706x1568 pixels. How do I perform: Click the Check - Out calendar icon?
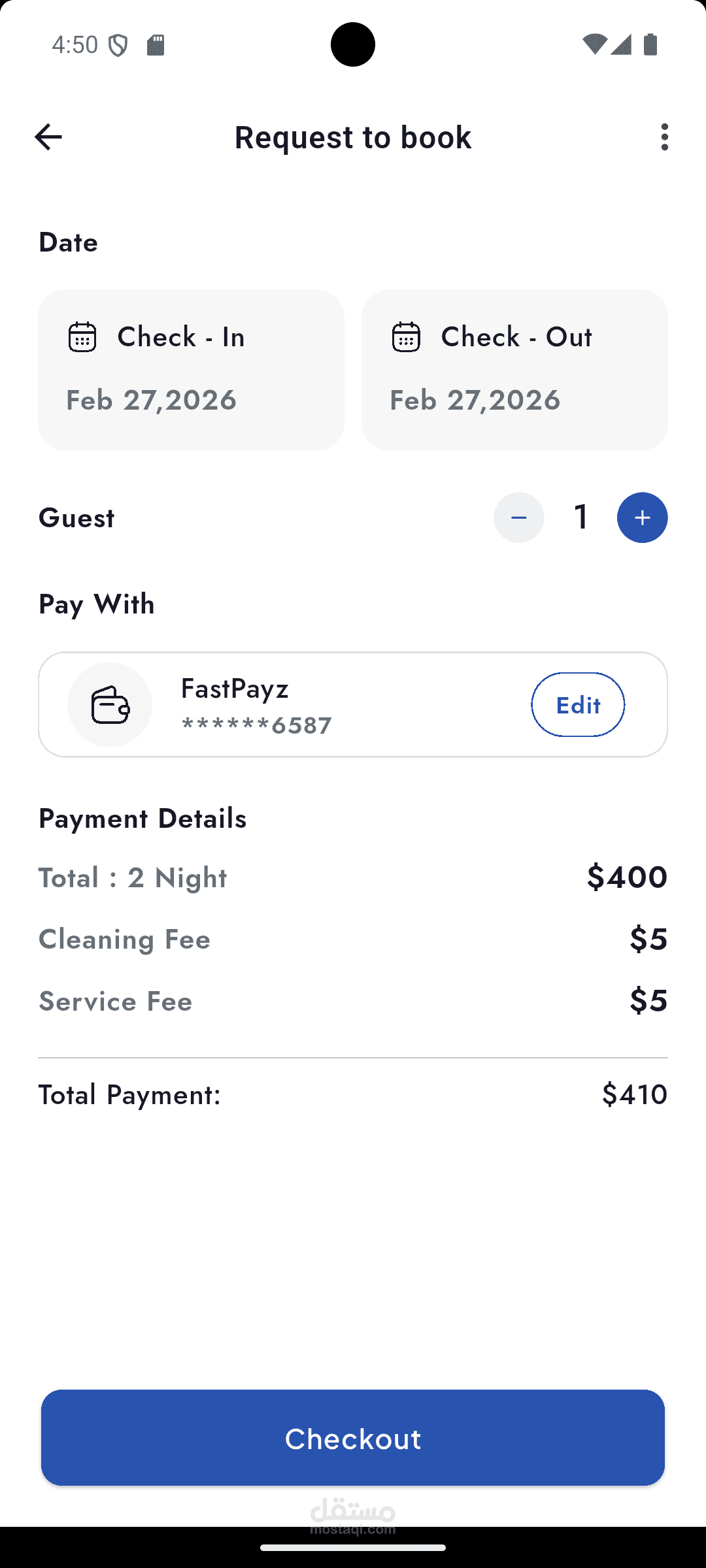tap(406, 337)
